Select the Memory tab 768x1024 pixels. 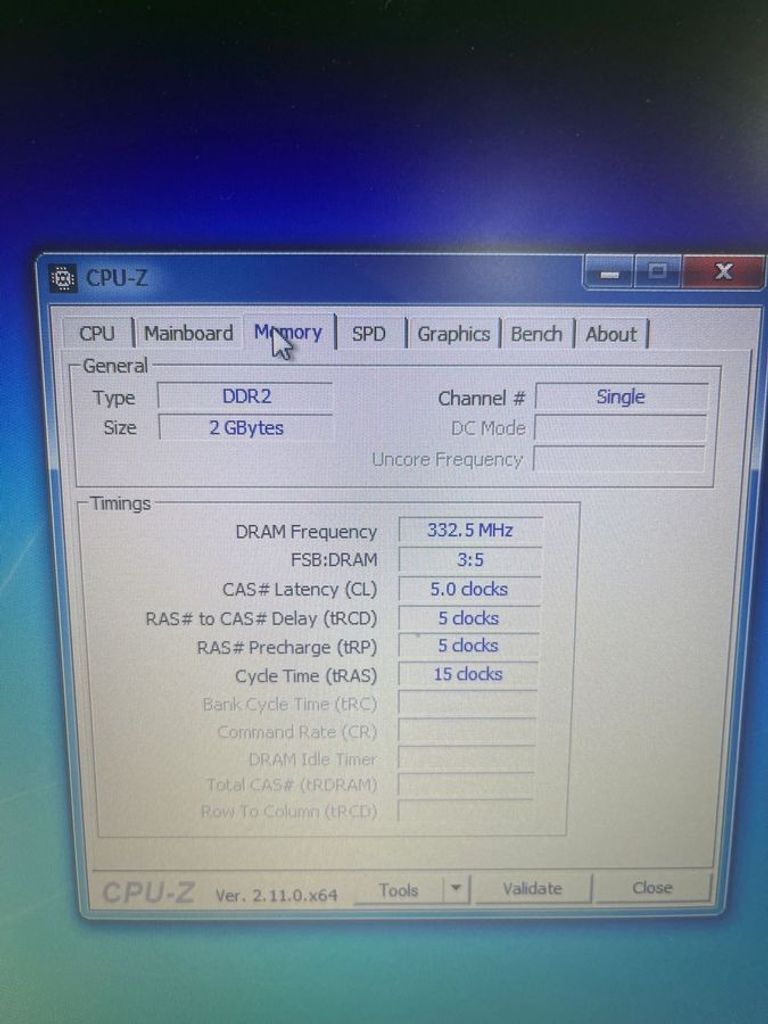(288, 332)
